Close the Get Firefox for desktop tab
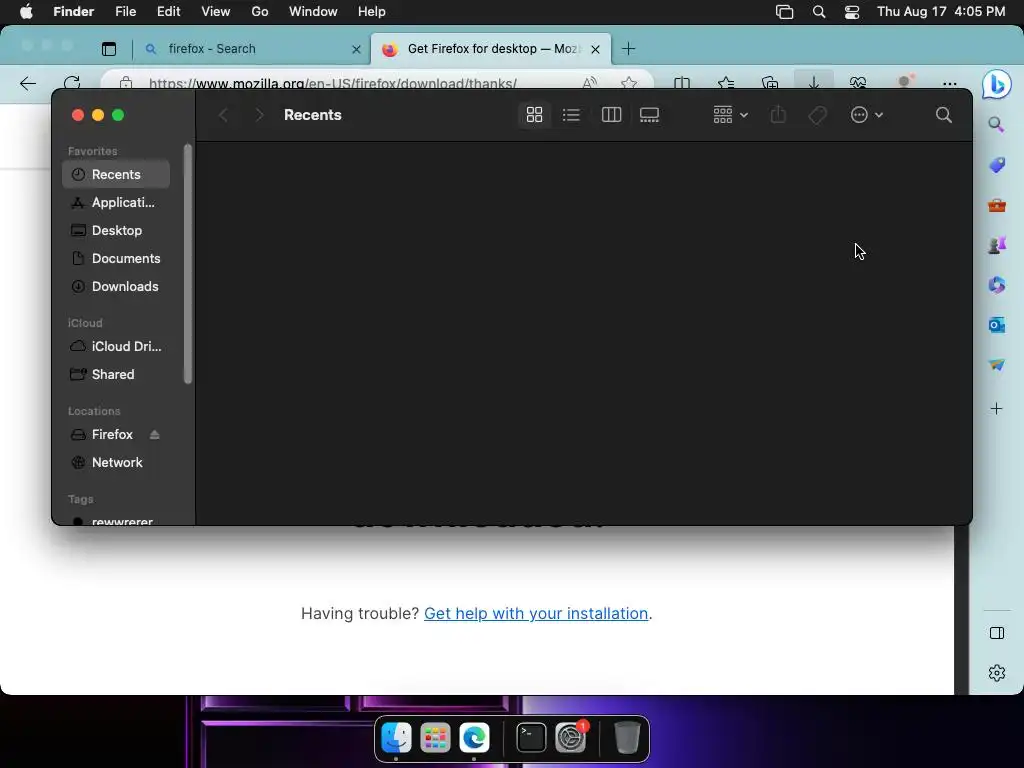This screenshot has width=1024, height=768. [595, 49]
